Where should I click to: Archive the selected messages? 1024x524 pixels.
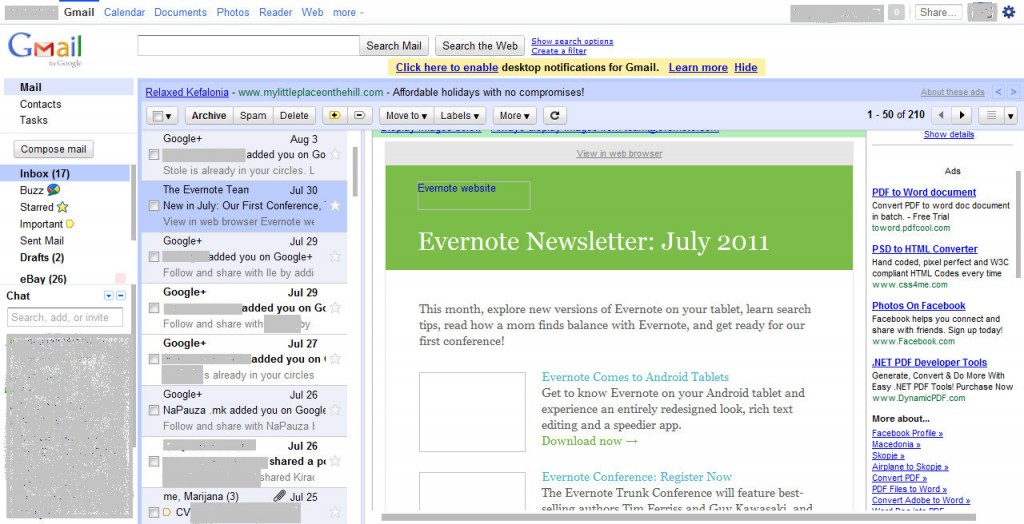pos(209,116)
